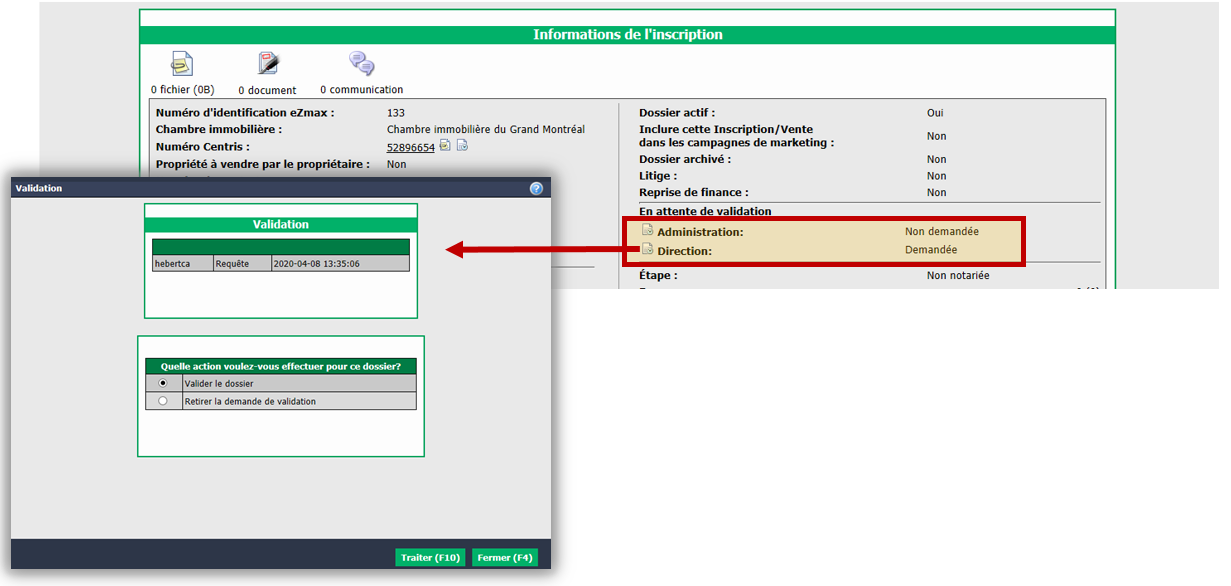This screenshot has height=586, width=1231.
Task: Click the "Traiter (F10)" button
Action: (x=430, y=558)
